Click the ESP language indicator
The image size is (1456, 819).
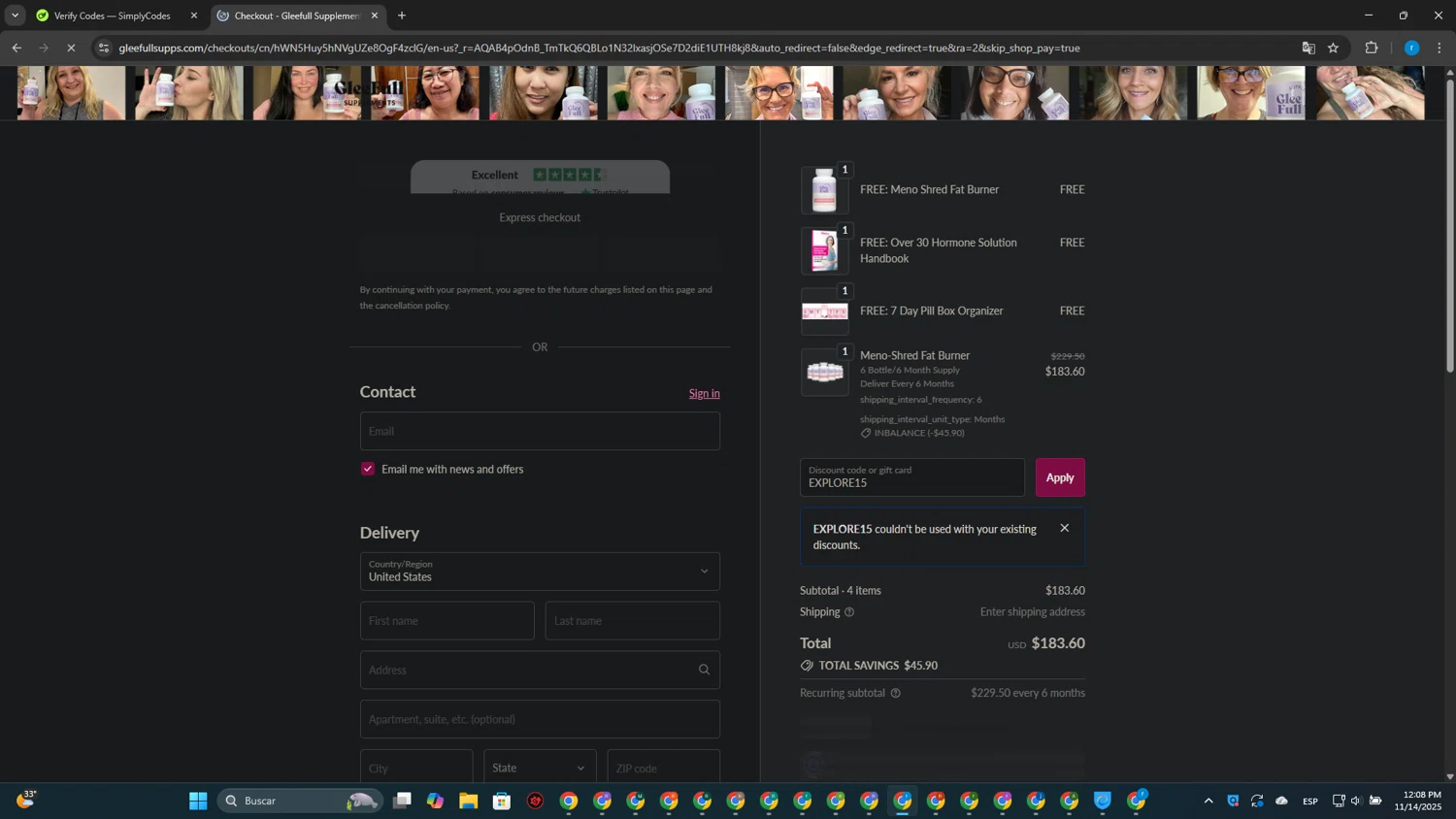[1310, 801]
